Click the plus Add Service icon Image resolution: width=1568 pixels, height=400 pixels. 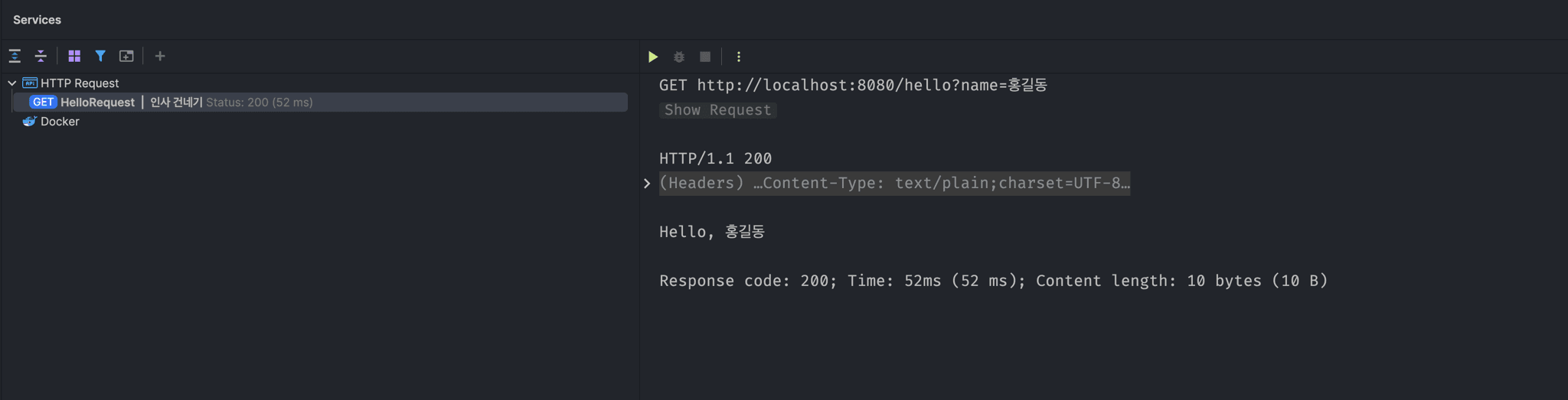(160, 56)
